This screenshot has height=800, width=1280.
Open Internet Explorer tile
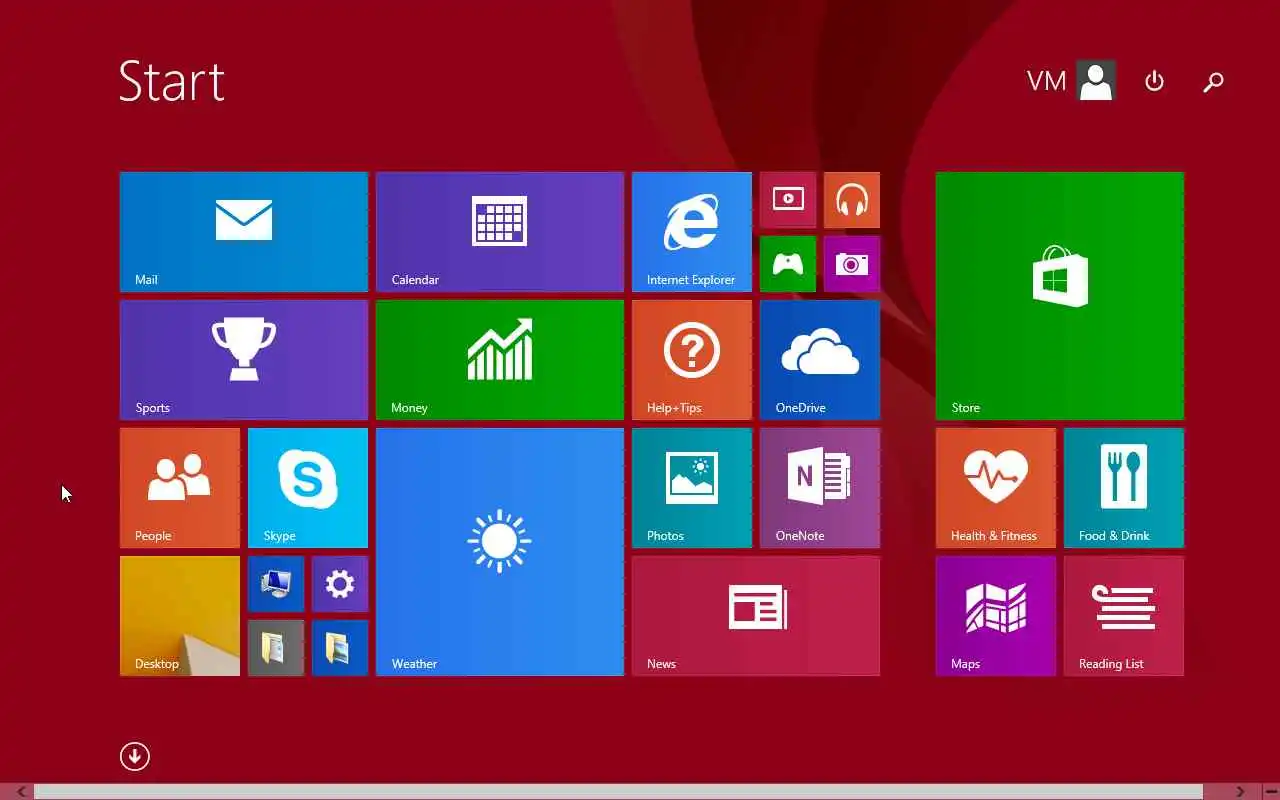[x=692, y=232]
